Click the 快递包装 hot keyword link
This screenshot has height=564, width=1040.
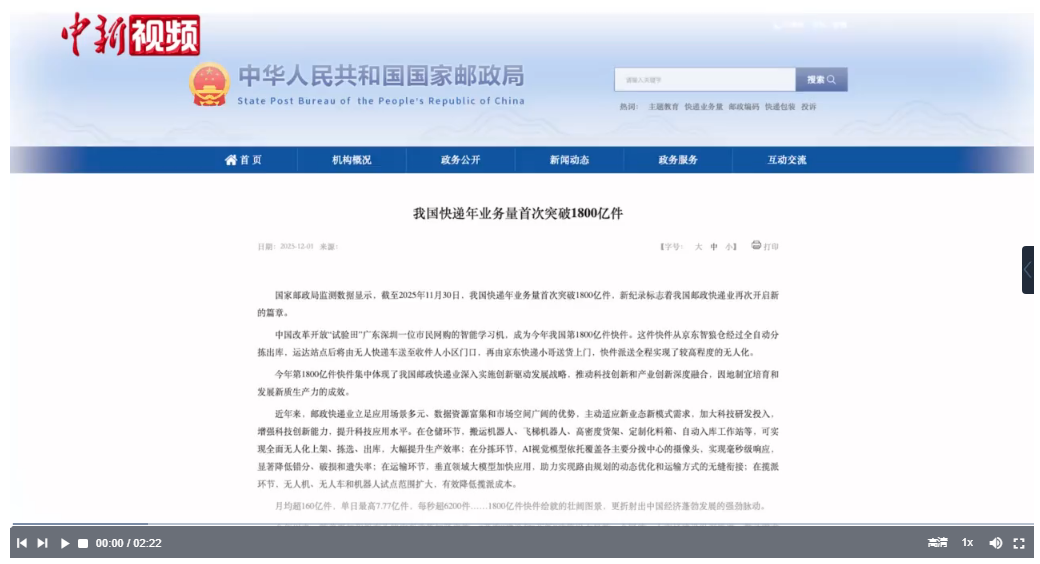tap(780, 106)
